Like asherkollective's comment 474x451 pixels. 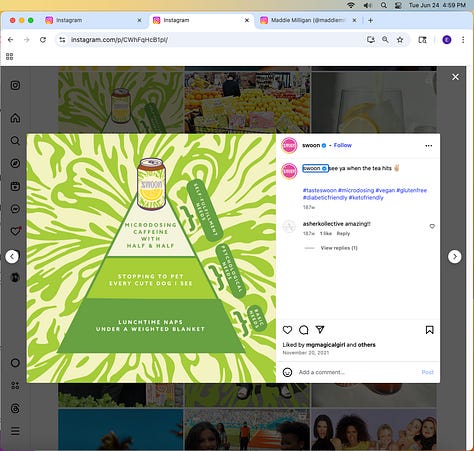(432, 226)
